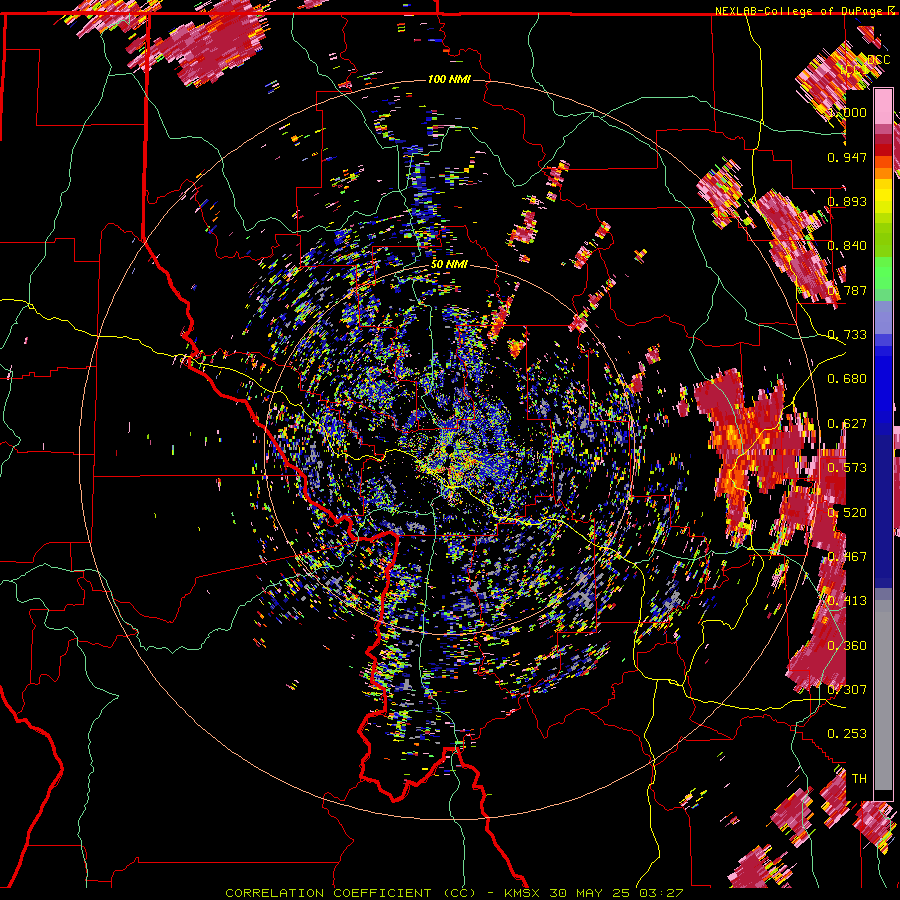Viewport: 900px width, 900px height.
Task: Pick the gray segment of the color scale
Action: [883, 695]
